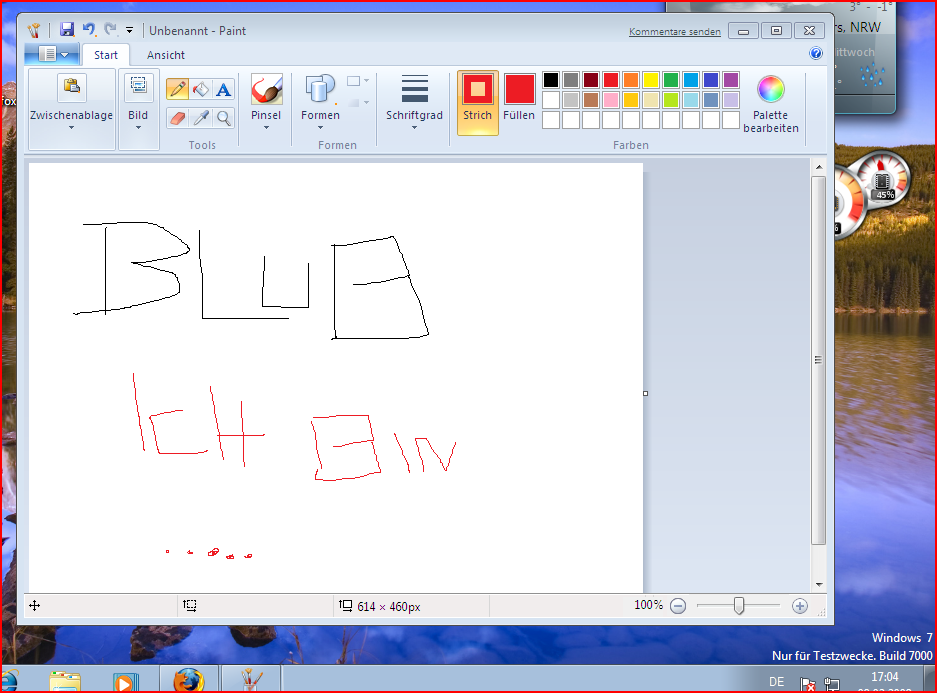
Task: Click the Kommentare senden link
Action: click(x=675, y=32)
